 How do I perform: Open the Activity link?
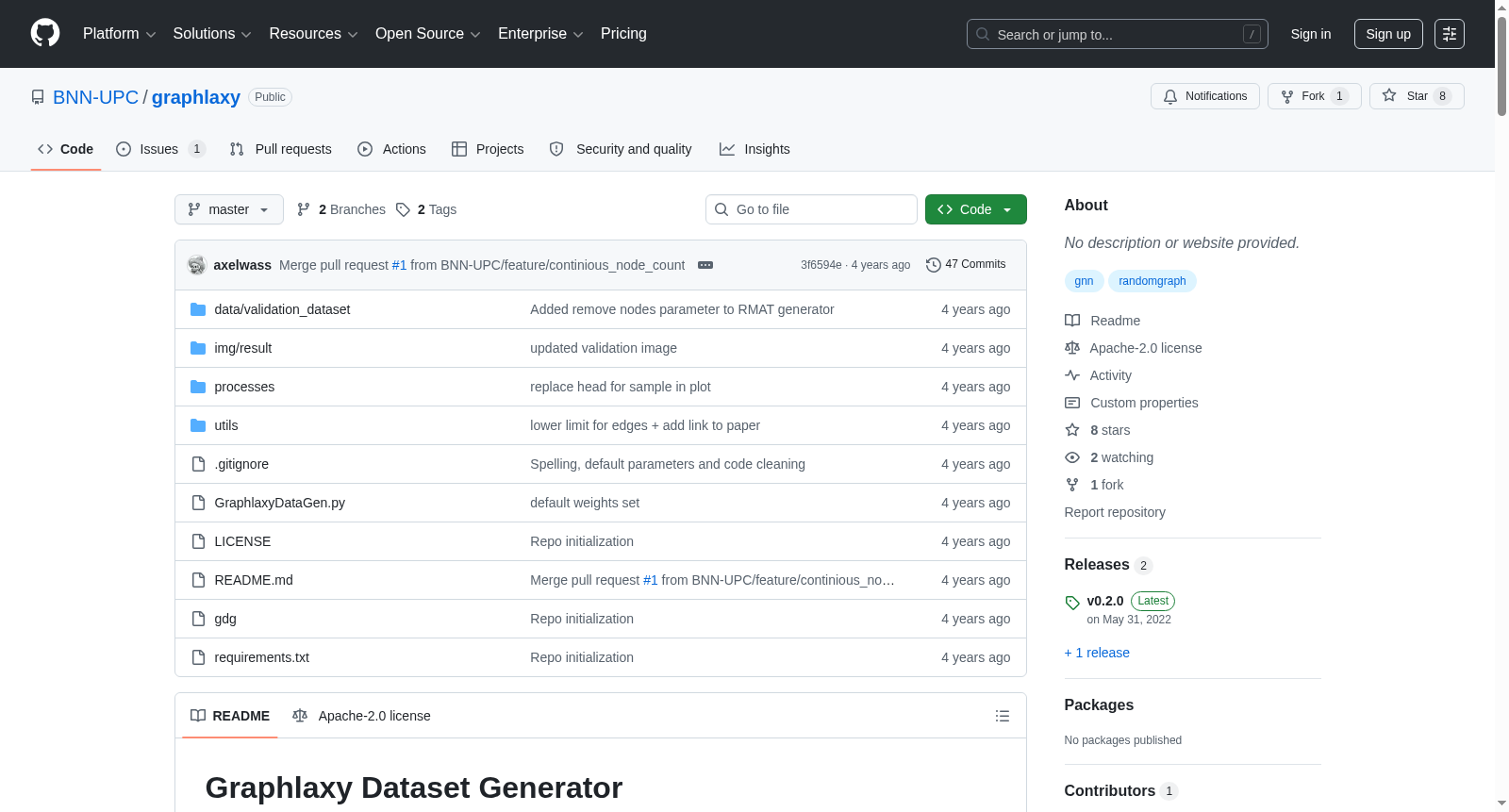pos(1098,375)
